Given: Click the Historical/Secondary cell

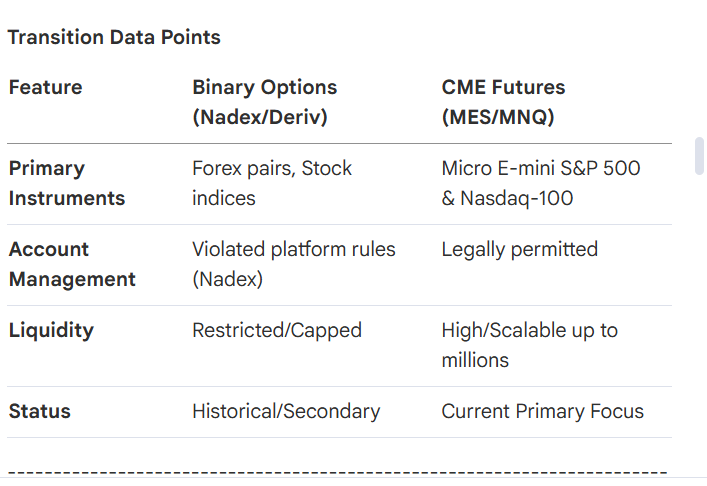Looking at the screenshot, I should [286, 411].
